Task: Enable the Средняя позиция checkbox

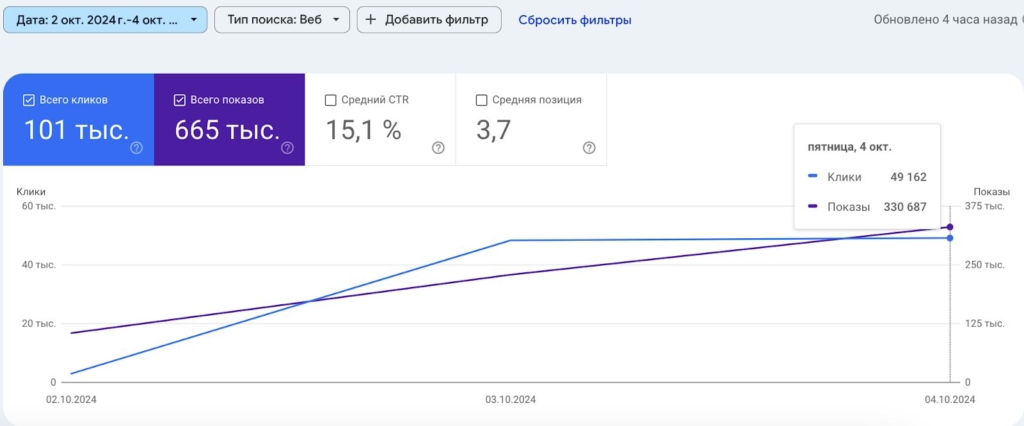Action: pyautogui.click(x=482, y=100)
